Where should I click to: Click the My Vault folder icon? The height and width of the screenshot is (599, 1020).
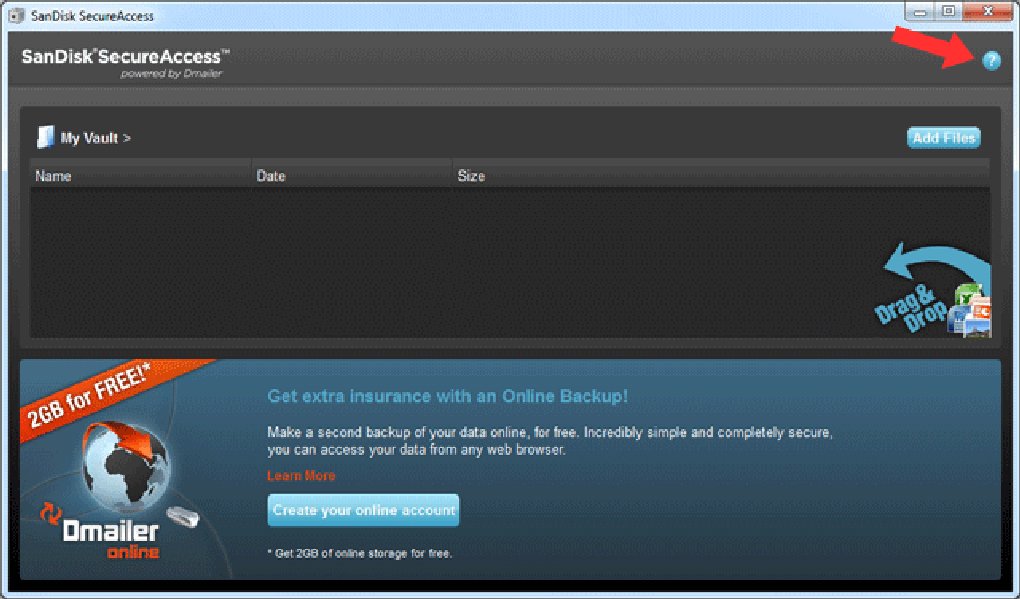(44, 136)
